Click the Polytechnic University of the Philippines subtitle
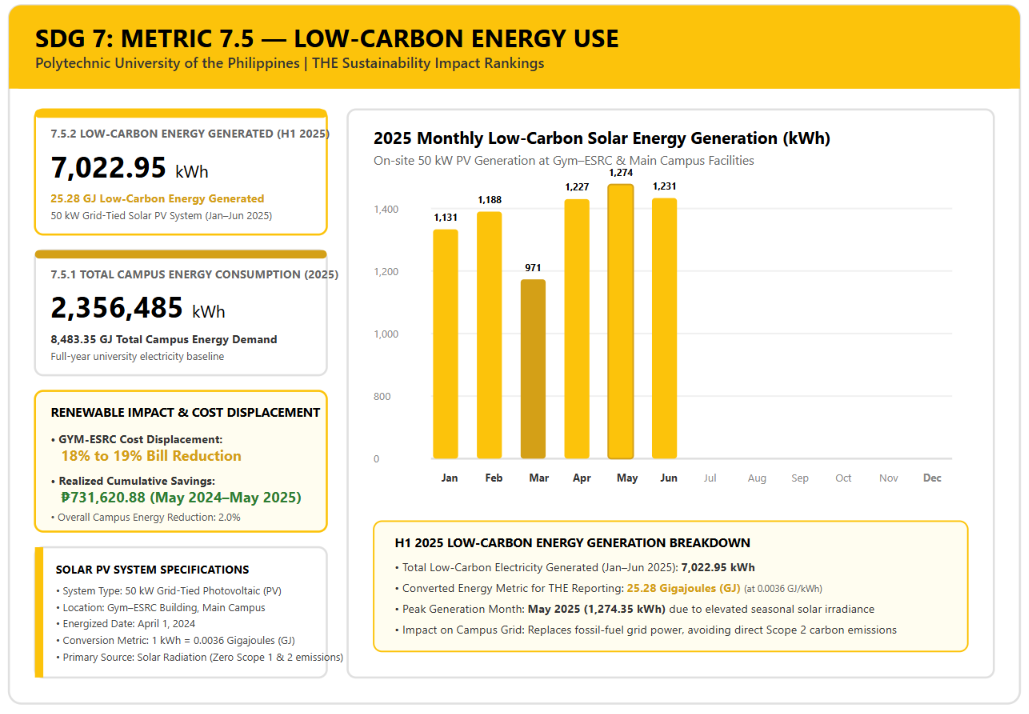Image resolution: width=1029 pixels, height=714 pixels. click(289, 63)
